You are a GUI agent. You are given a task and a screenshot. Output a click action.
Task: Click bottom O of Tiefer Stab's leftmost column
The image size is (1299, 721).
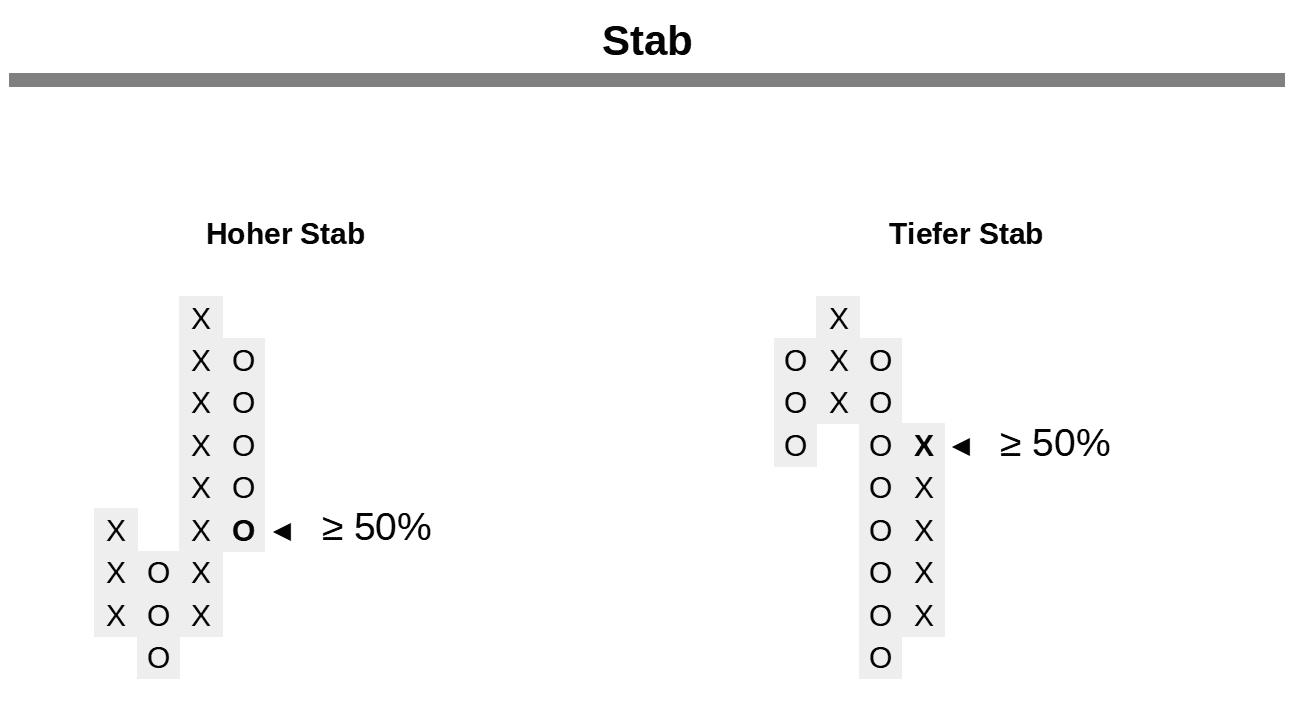coord(795,446)
